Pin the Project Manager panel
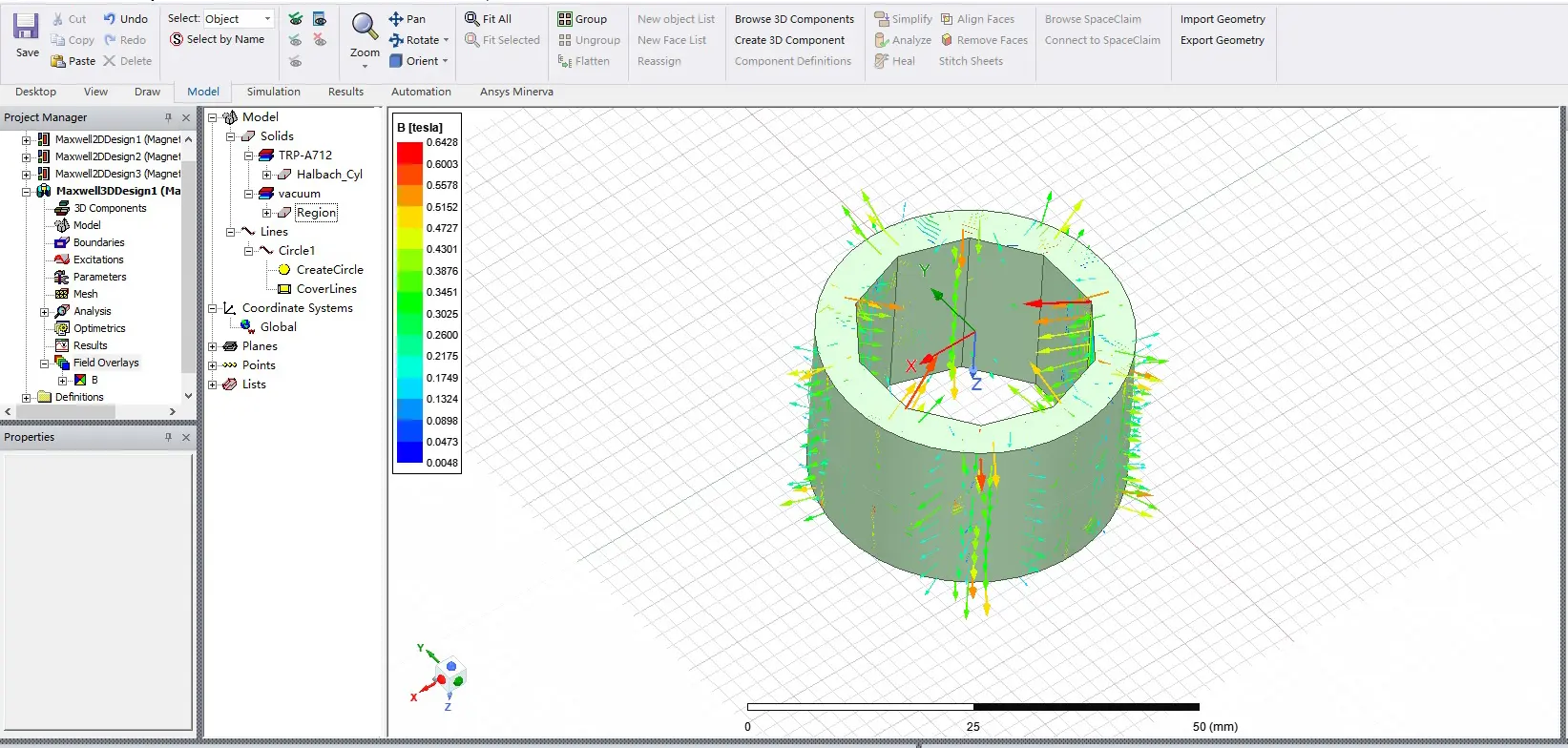The width and height of the screenshot is (1568, 748). (x=168, y=117)
